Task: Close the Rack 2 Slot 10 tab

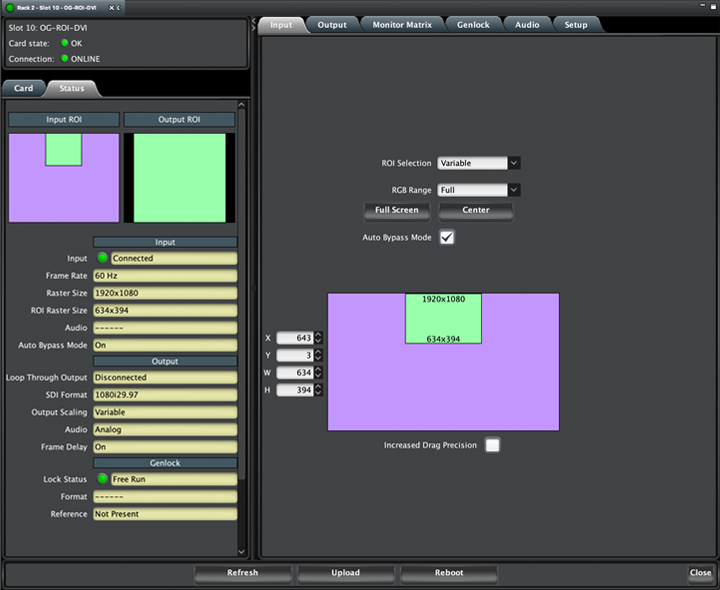Action: tap(109, 8)
